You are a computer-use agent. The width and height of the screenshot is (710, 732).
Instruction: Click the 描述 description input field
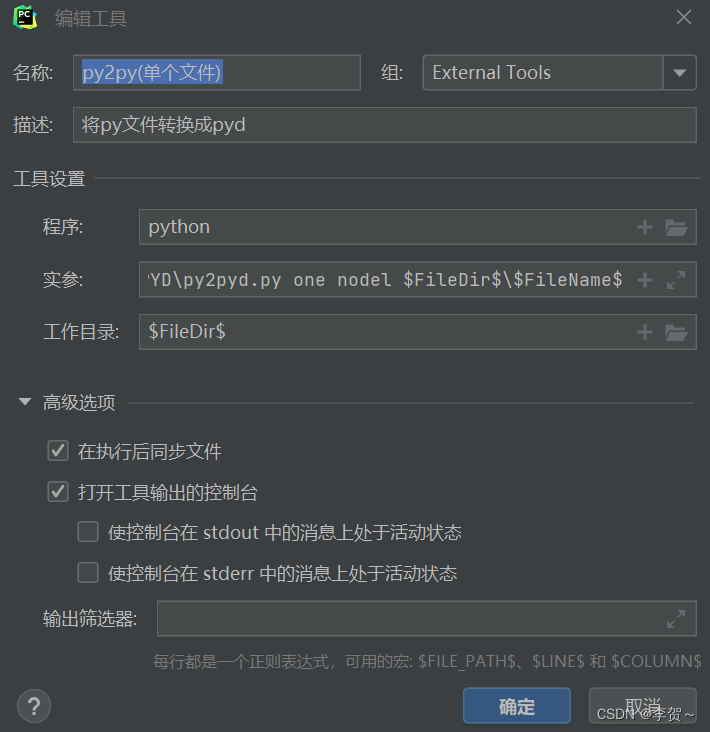tap(385, 125)
